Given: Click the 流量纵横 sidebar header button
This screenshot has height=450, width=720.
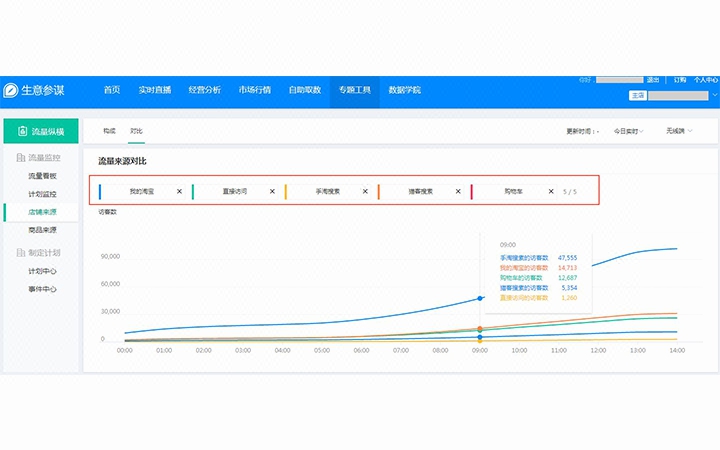Looking at the screenshot, I should [x=41, y=131].
